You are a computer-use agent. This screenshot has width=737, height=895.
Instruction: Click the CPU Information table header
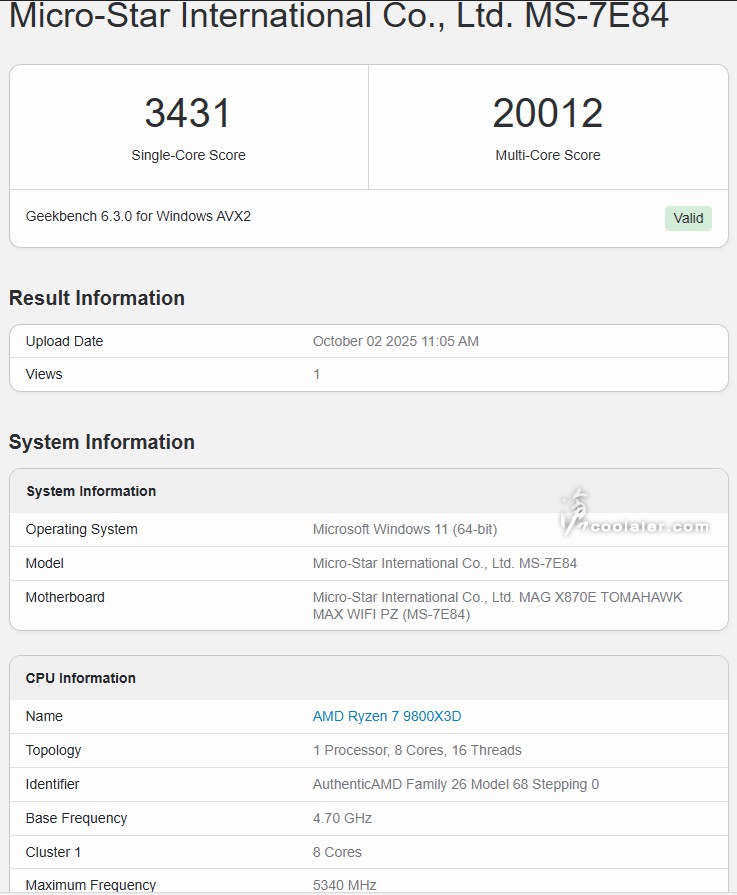(81, 678)
